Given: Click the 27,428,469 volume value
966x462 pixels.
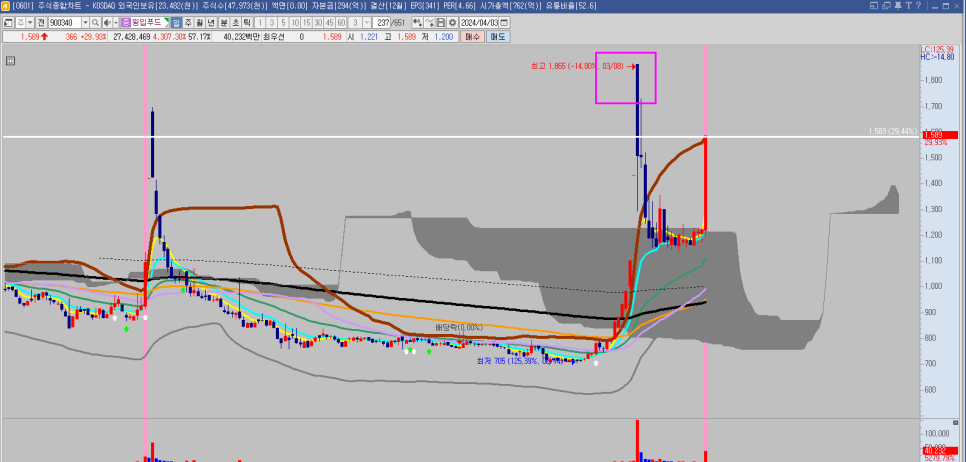Looking at the screenshot, I should [132, 37].
